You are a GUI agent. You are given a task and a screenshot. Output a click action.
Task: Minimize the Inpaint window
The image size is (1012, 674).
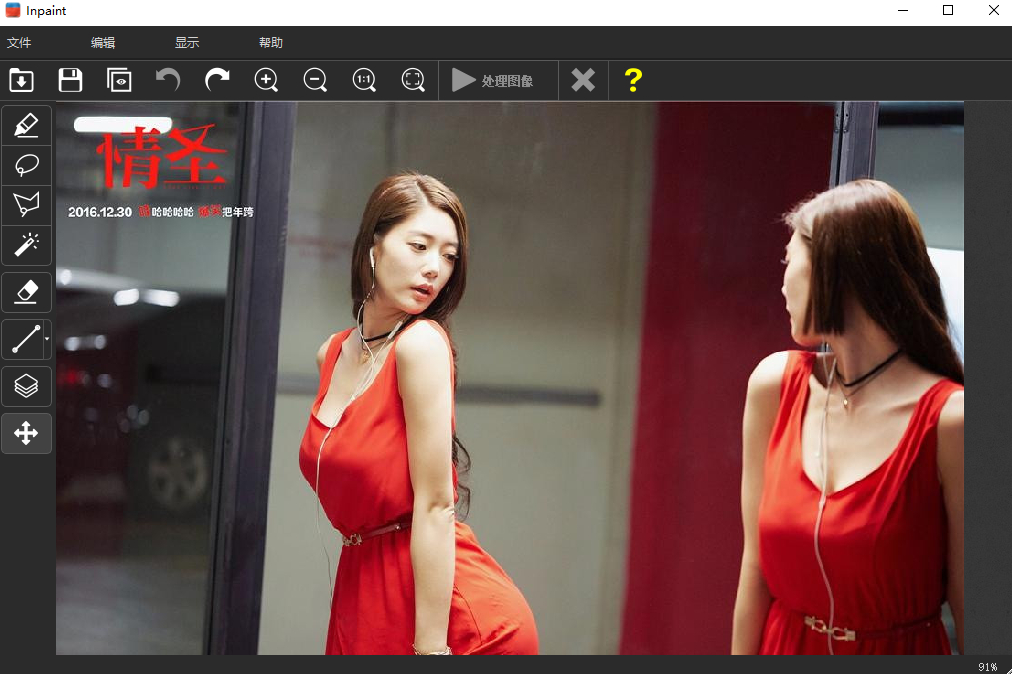point(903,11)
